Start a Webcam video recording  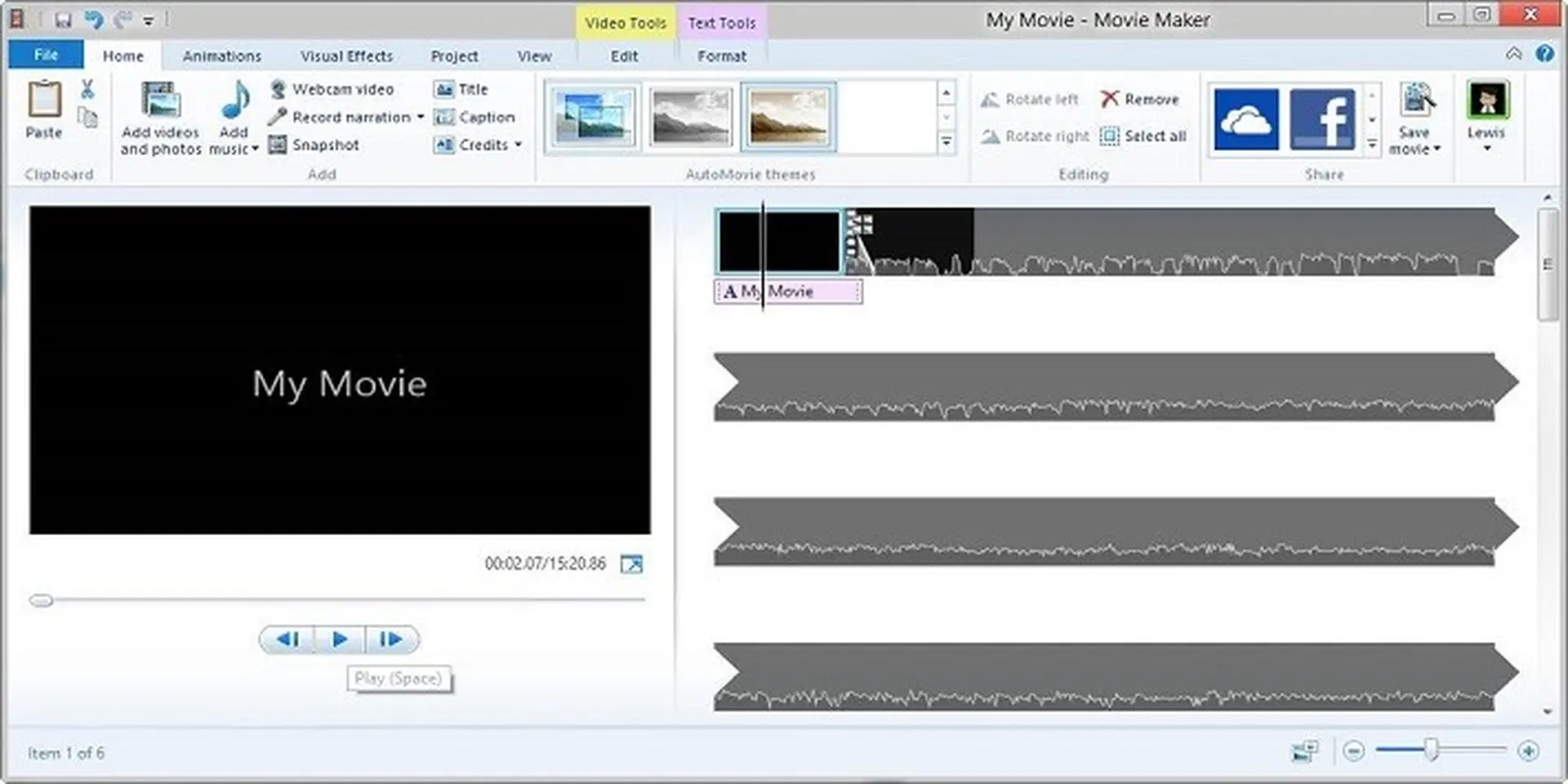click(x=336, y=89)
